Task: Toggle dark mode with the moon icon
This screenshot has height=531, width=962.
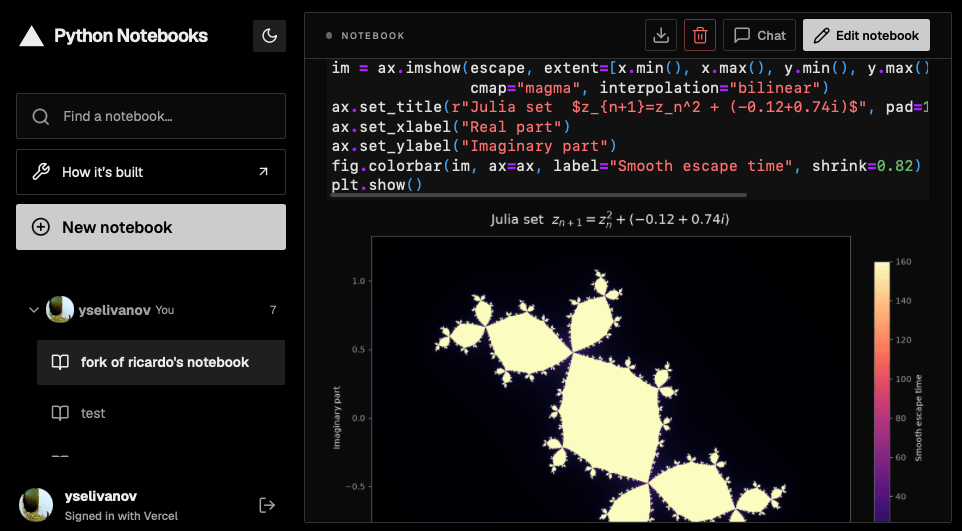Action: pos(269,36)
